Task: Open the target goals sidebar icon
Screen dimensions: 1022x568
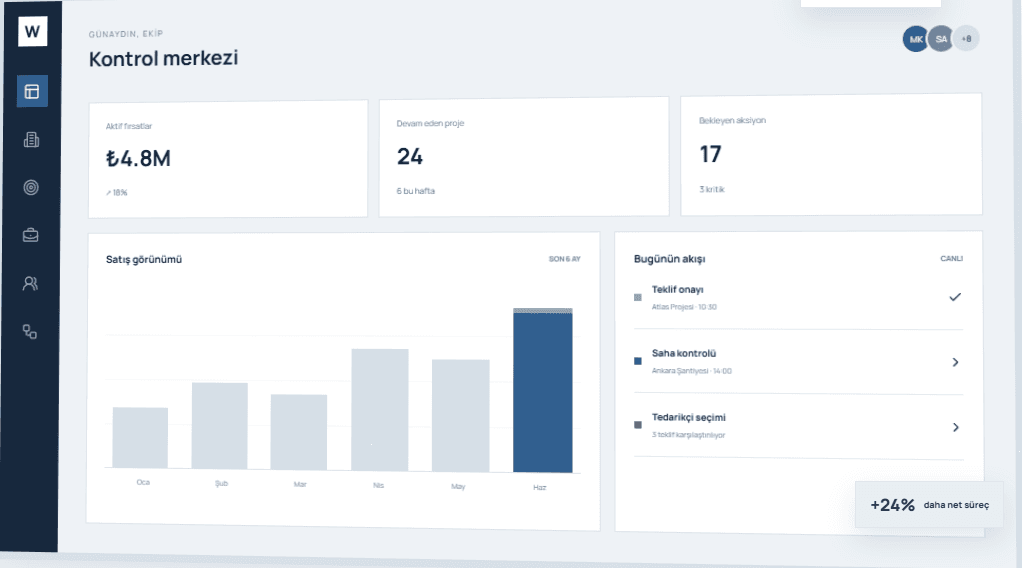Action: coord(31,188)
